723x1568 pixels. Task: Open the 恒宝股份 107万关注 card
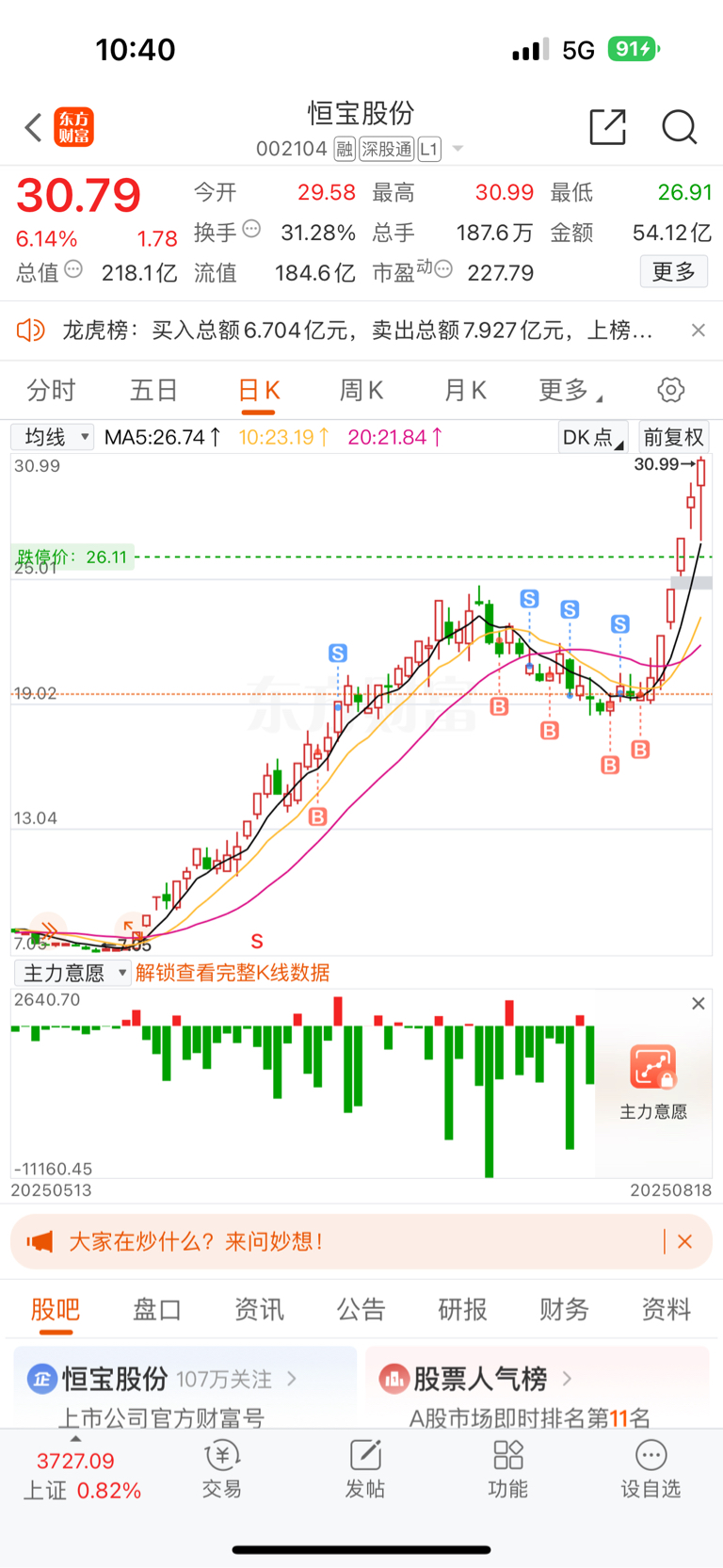(185, 1387)
